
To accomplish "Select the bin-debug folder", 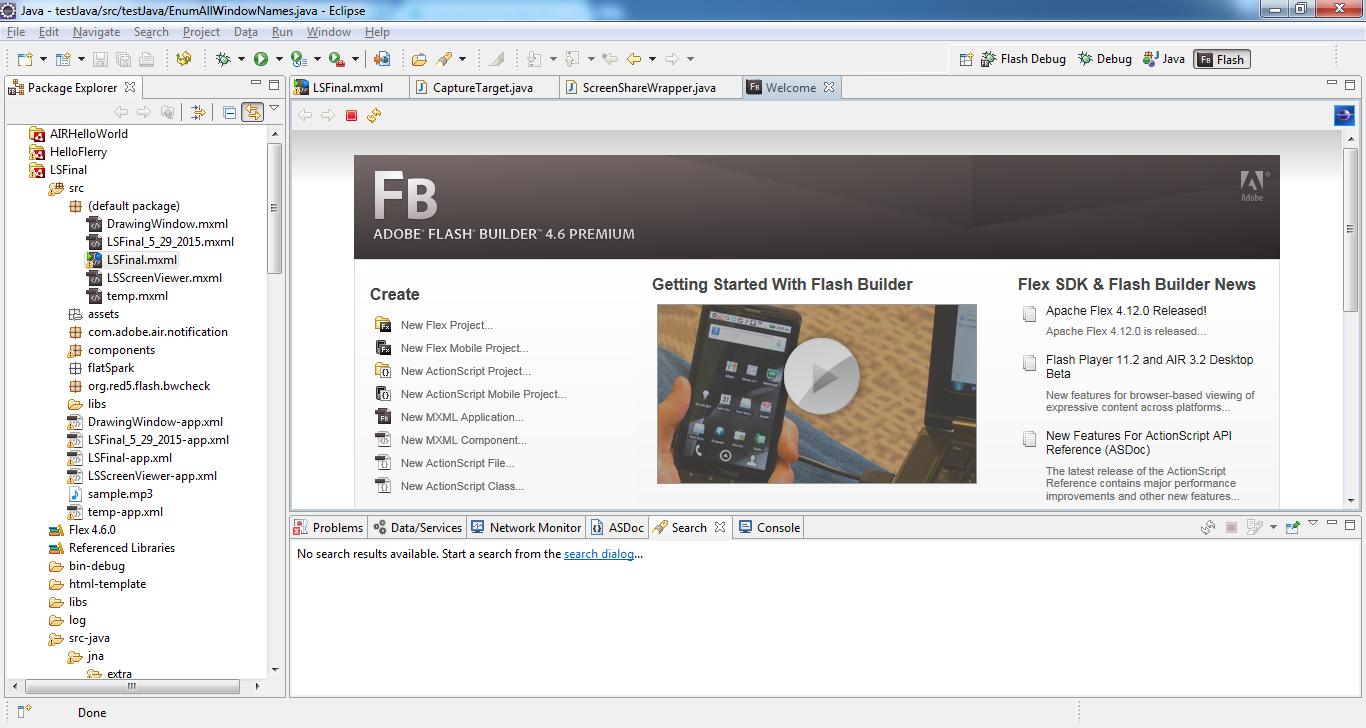I will 97,566.
